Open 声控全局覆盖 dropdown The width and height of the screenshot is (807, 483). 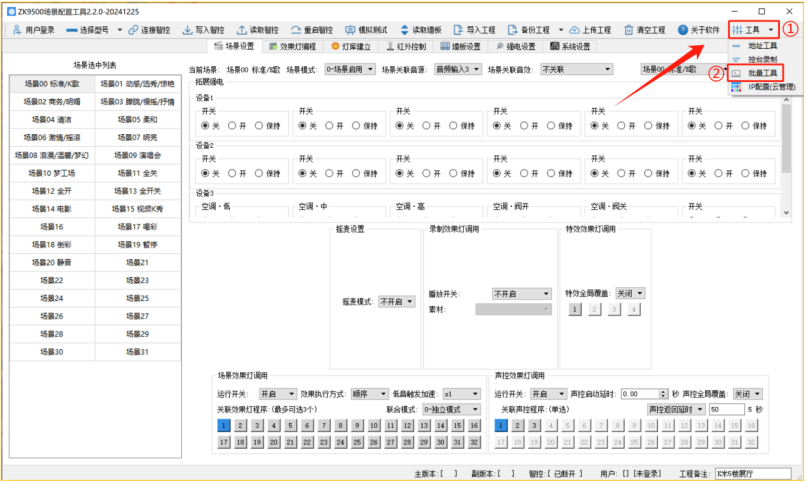tap(747, 394)
